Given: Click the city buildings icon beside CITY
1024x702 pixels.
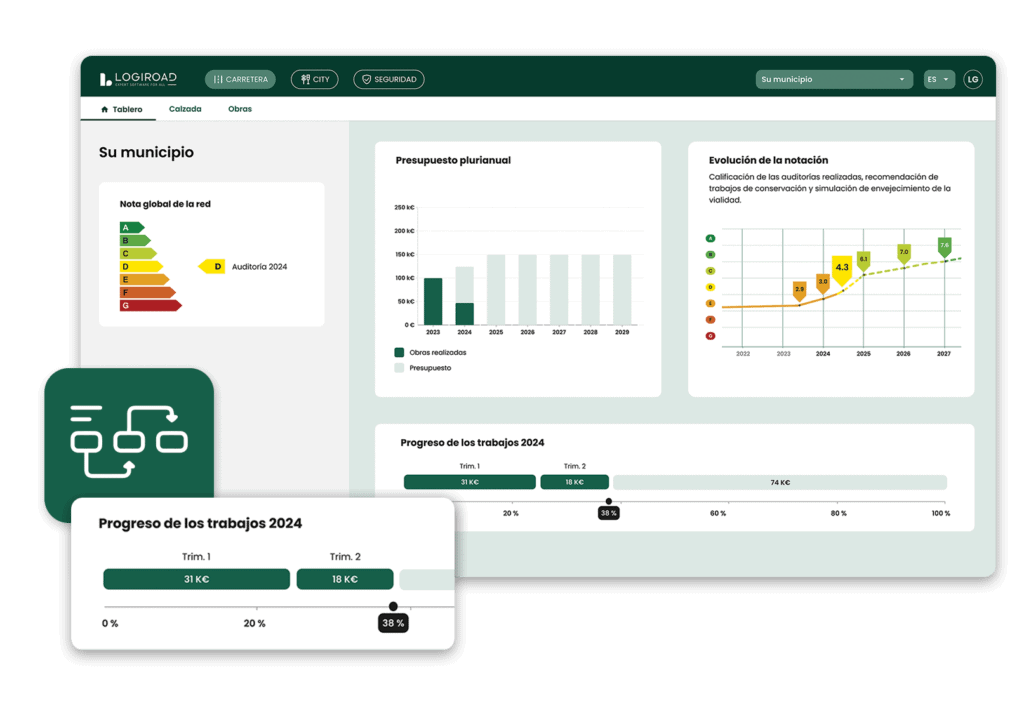Looking at the screenshot, I should tap(305, 79).
